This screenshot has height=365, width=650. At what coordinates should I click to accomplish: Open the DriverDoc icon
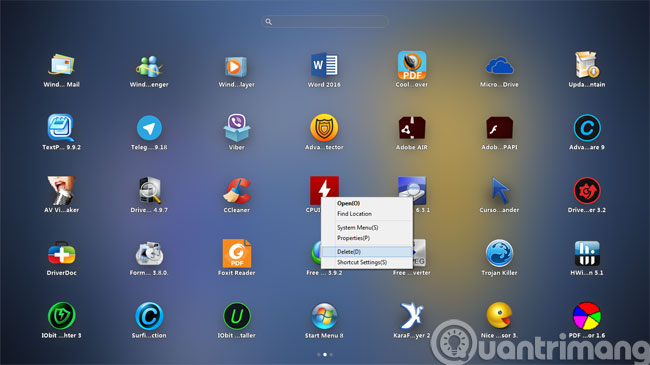point(61,253)
